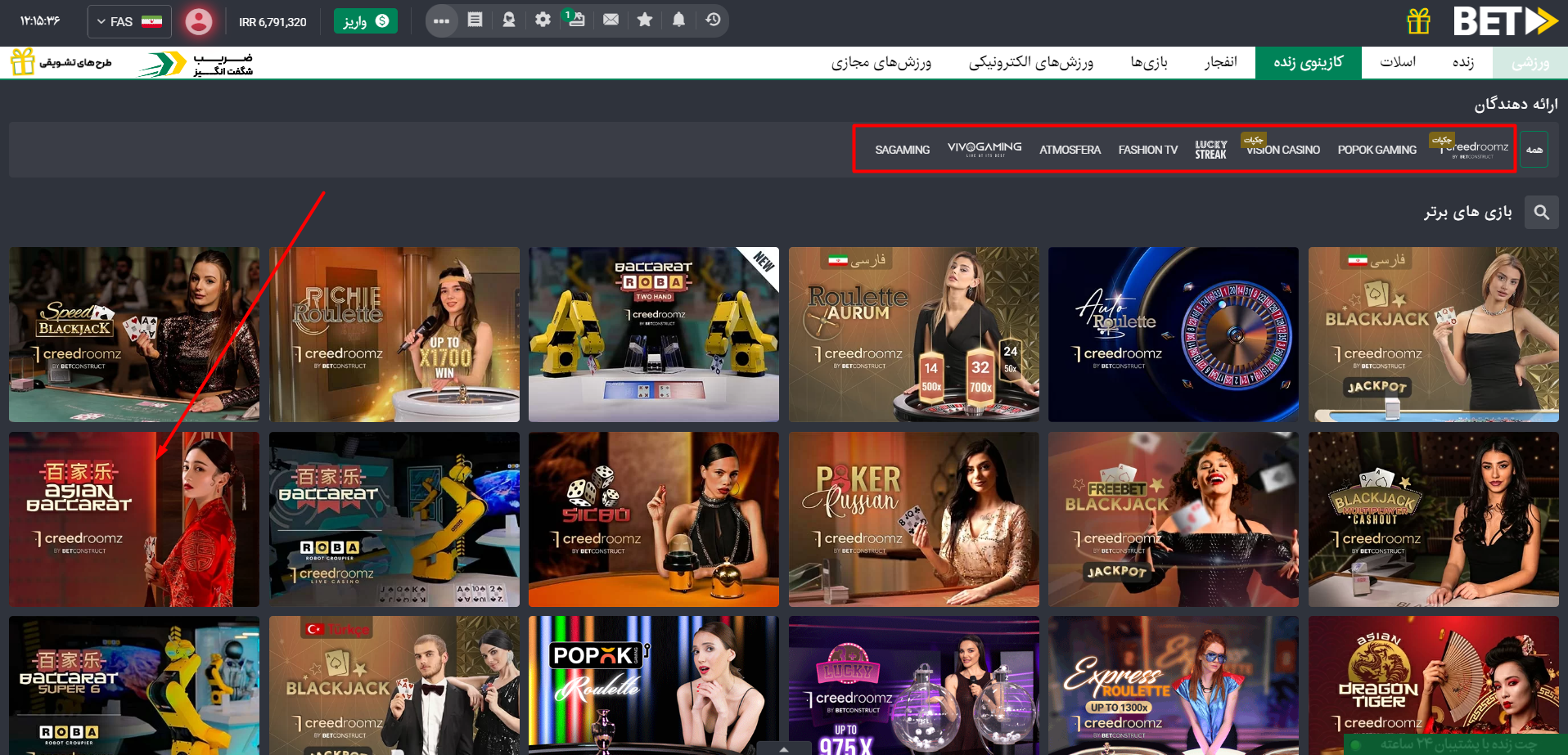Filter by VISION CASINO provider

[x=1282, y=150]
